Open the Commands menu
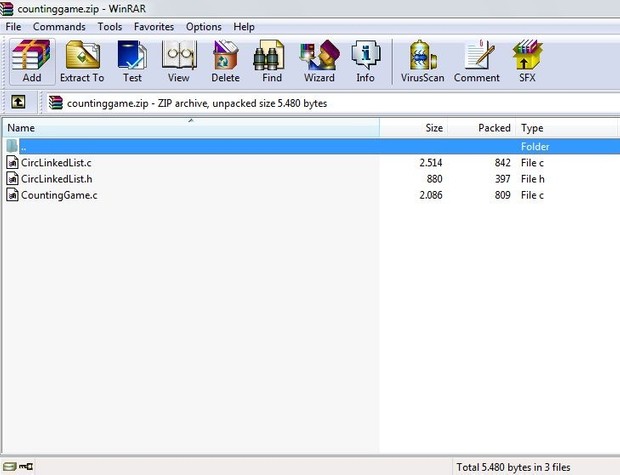This screenshot has width=620, height=475. coord(59,27)
